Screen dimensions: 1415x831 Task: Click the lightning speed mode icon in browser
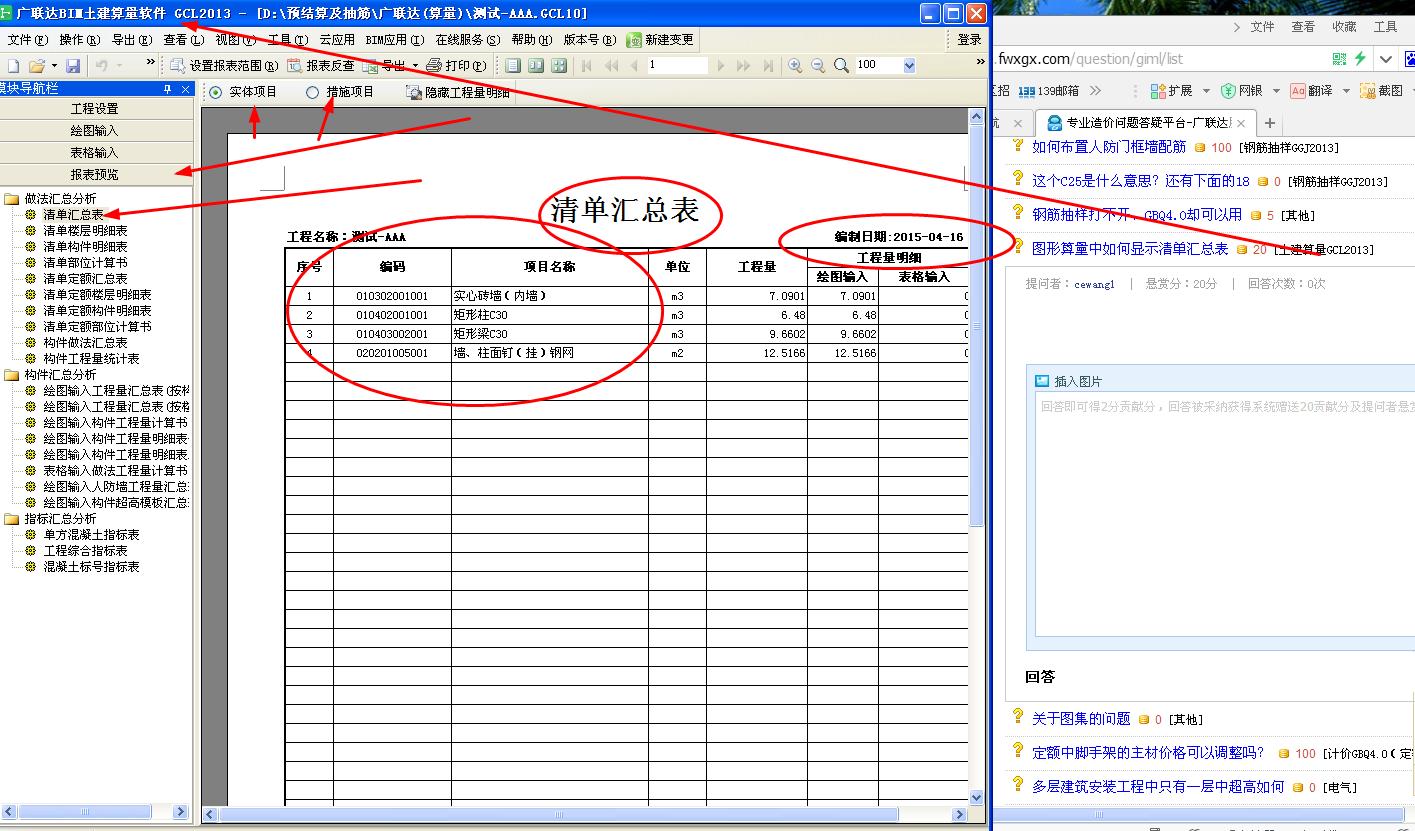click(x=1360, y=59)
